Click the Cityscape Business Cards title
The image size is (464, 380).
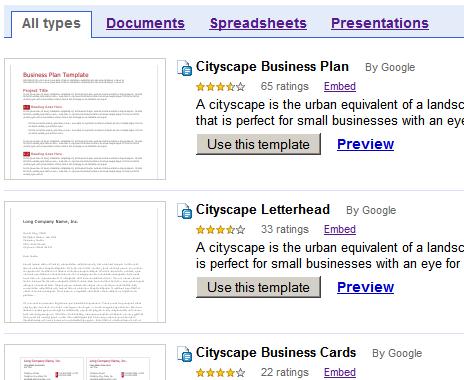coord(276,353)
